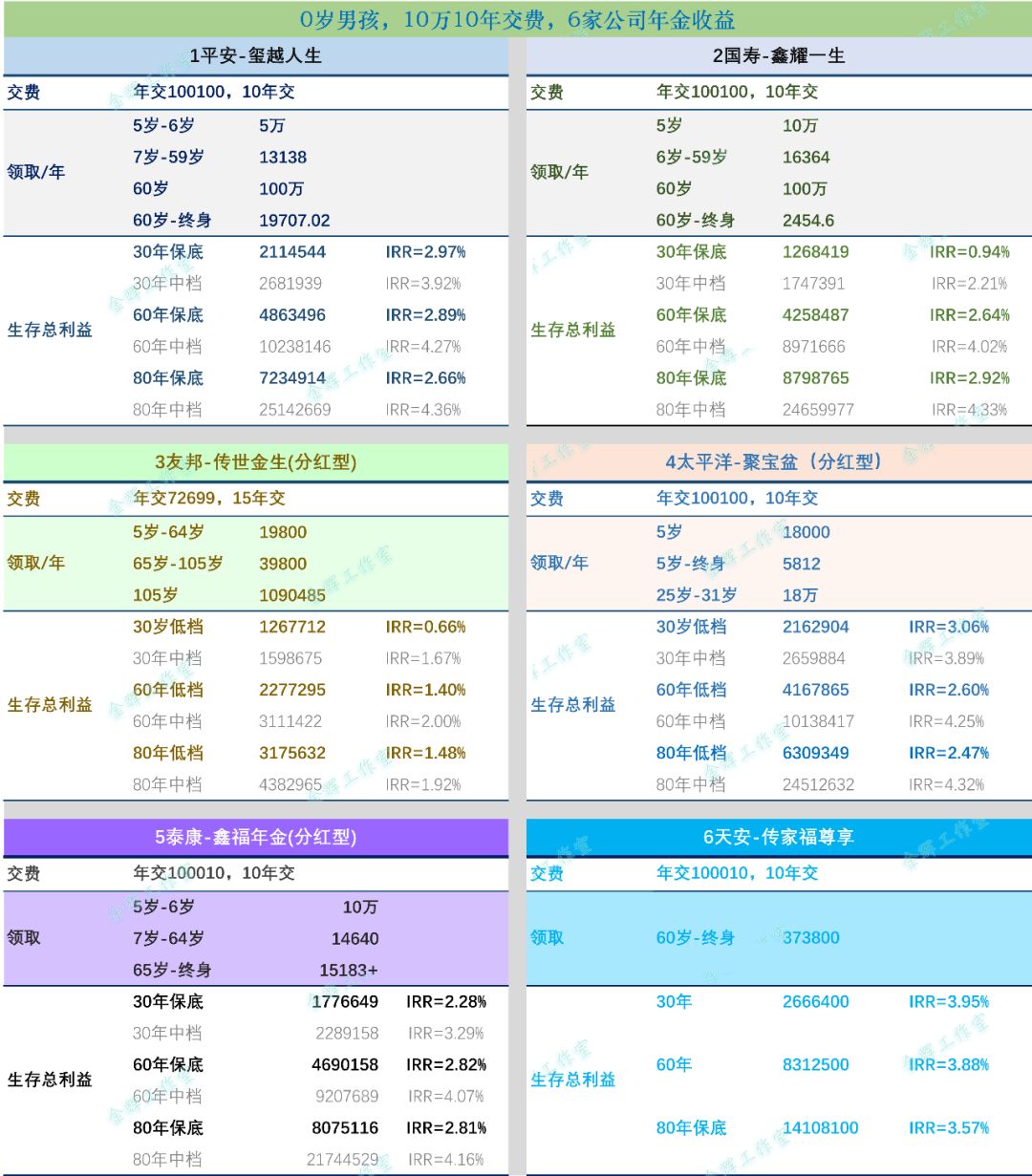Click the 友邦-传世金生(分红型) header
This screenshot has width=1032, height=1176.
tap(258, 460)
